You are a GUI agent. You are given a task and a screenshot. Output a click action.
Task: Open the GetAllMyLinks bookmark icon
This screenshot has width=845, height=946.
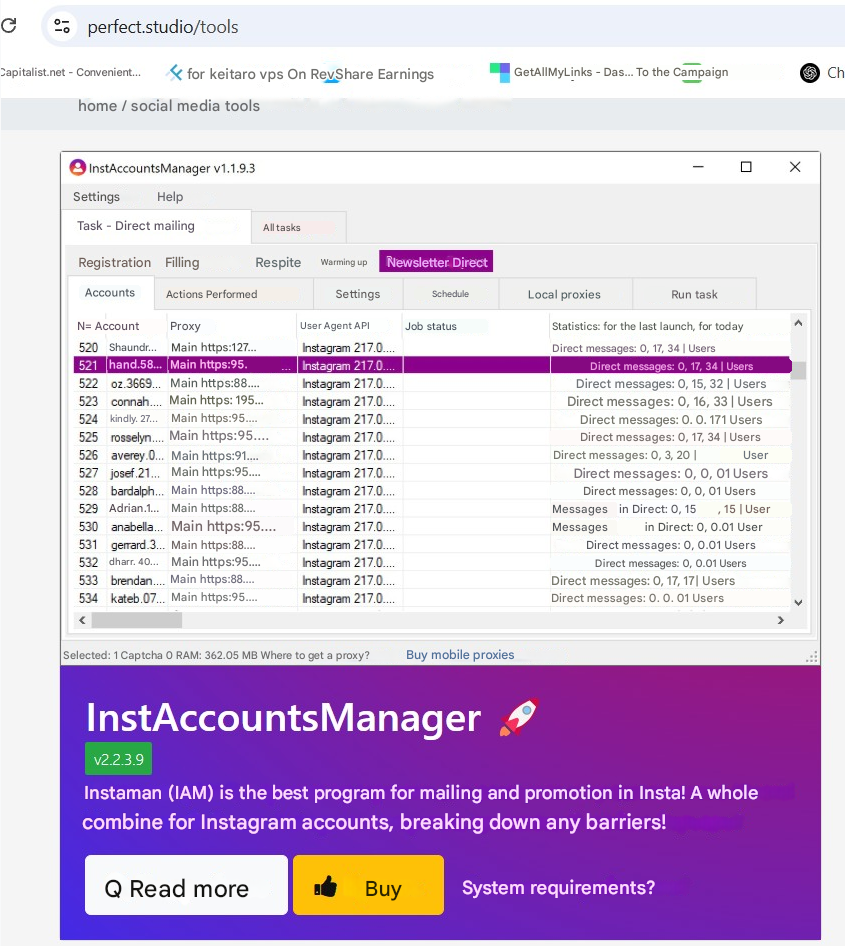pyautogui.click(x=499, y=72)
